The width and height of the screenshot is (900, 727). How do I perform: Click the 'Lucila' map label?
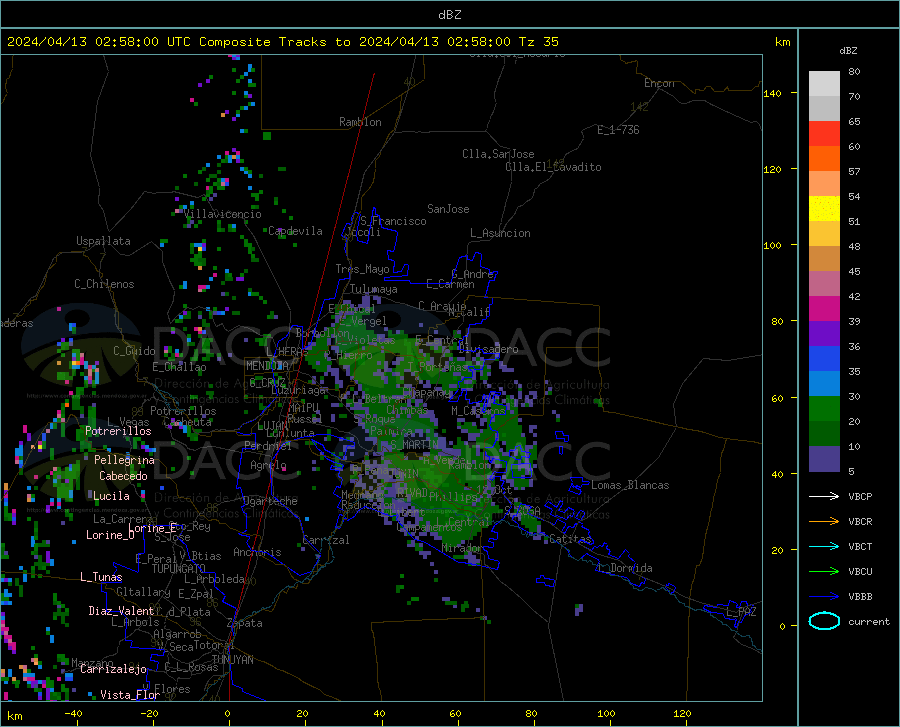111,496
